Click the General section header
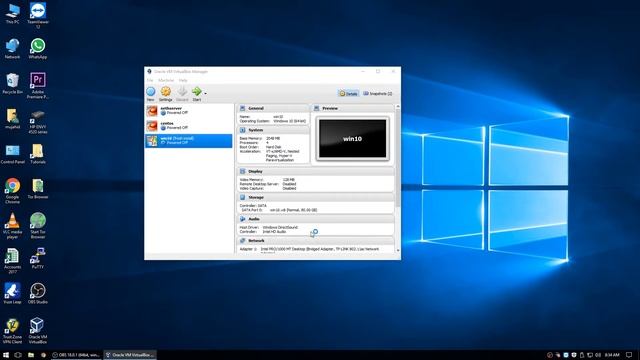 (273, 108)
